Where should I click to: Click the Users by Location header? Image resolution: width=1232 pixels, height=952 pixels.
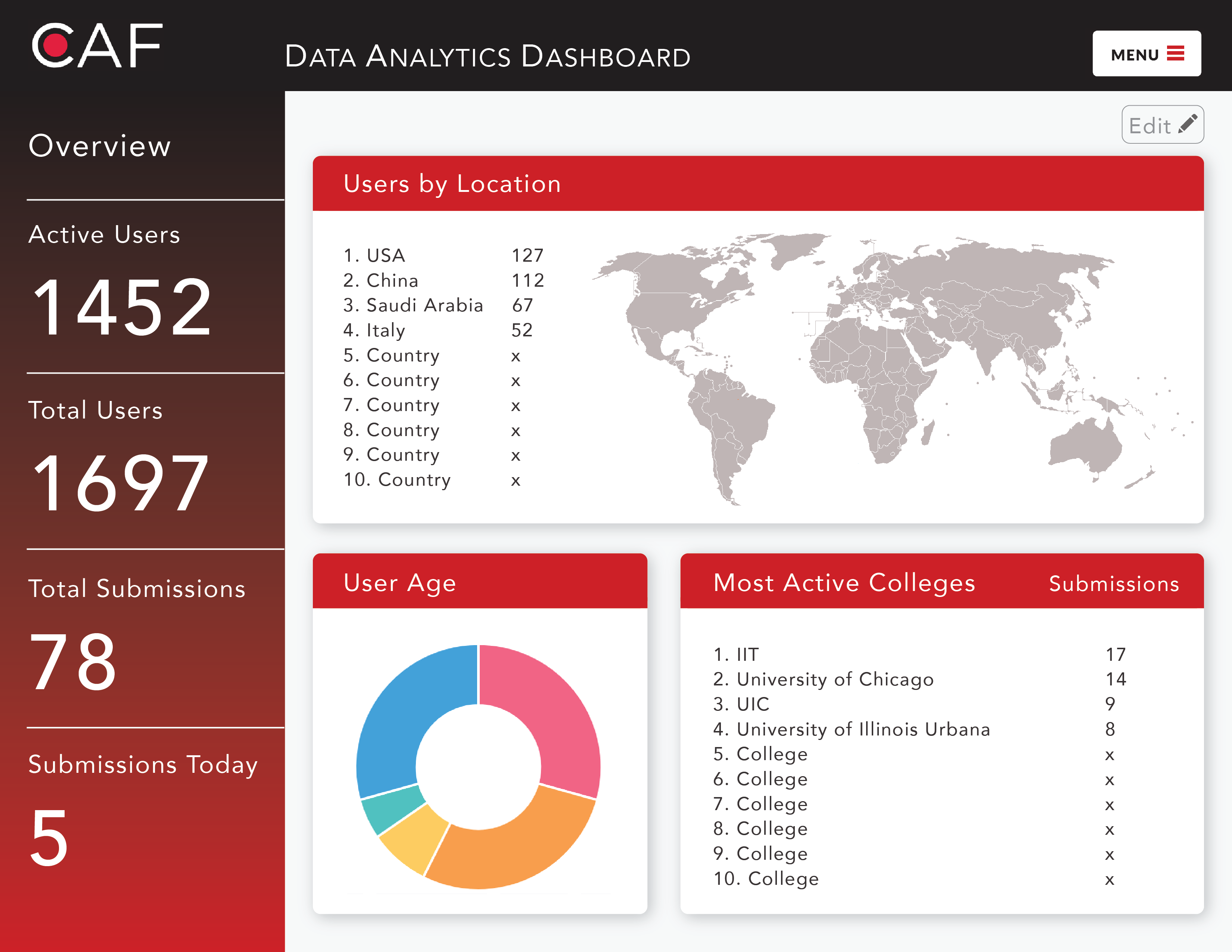[452, 184]
